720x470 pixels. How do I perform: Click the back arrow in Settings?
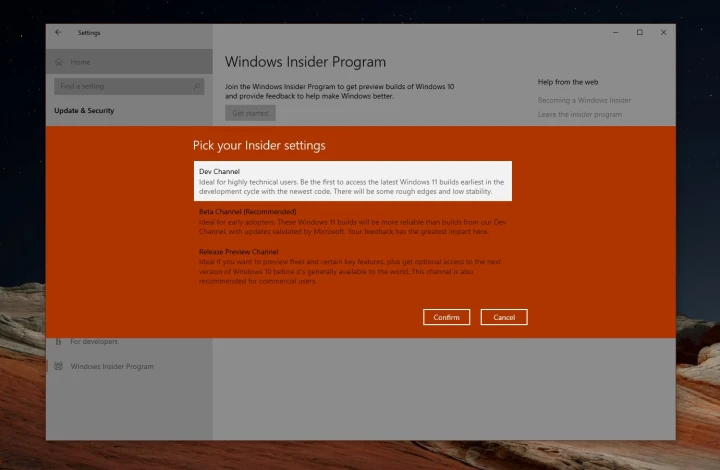(58, 33)
